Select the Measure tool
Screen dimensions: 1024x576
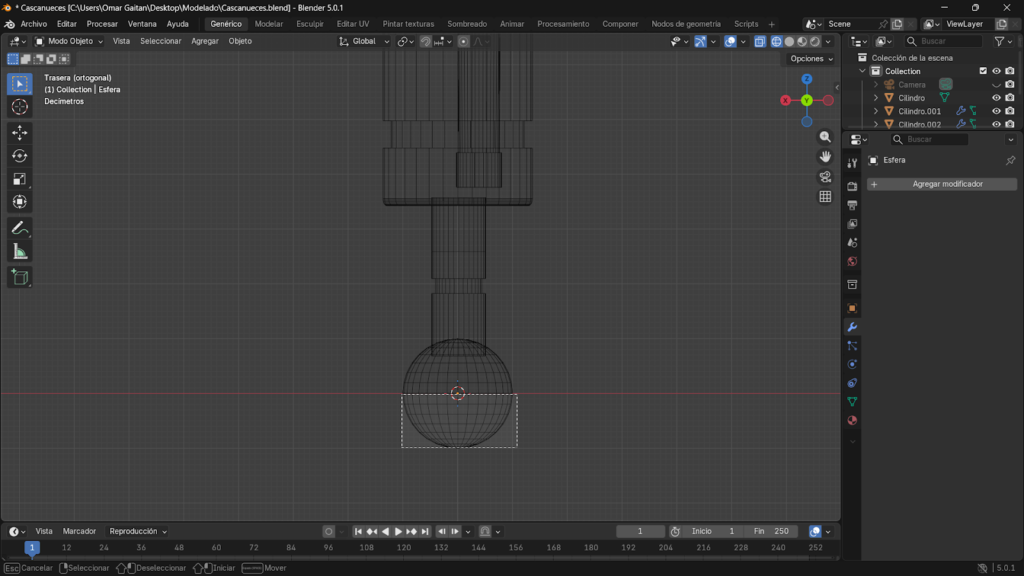coord(19,251)
